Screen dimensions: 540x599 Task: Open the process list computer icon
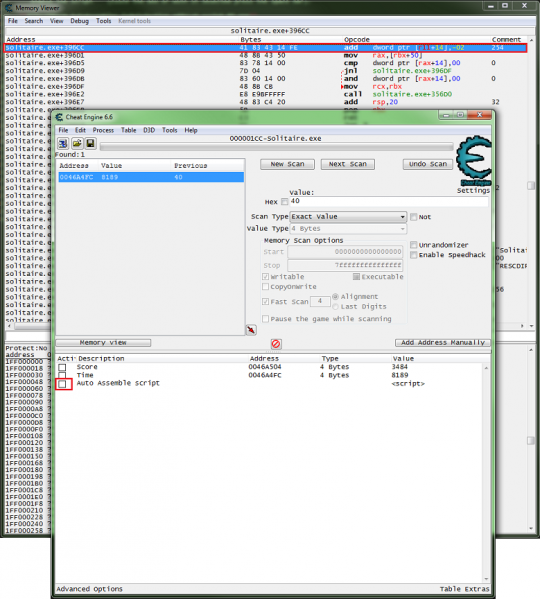pos(63,143)
